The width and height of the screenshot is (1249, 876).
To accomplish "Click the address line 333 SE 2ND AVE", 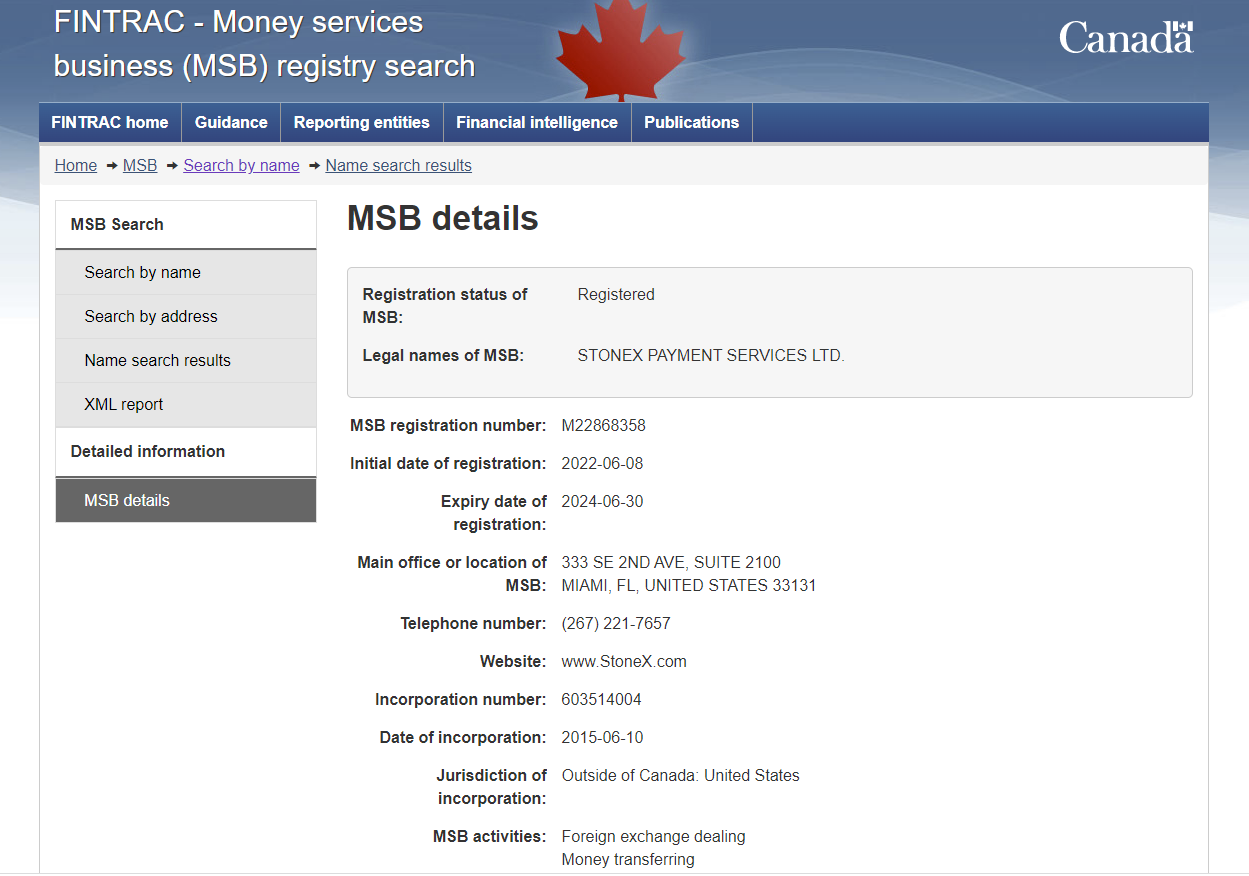I will coord(671,562).
